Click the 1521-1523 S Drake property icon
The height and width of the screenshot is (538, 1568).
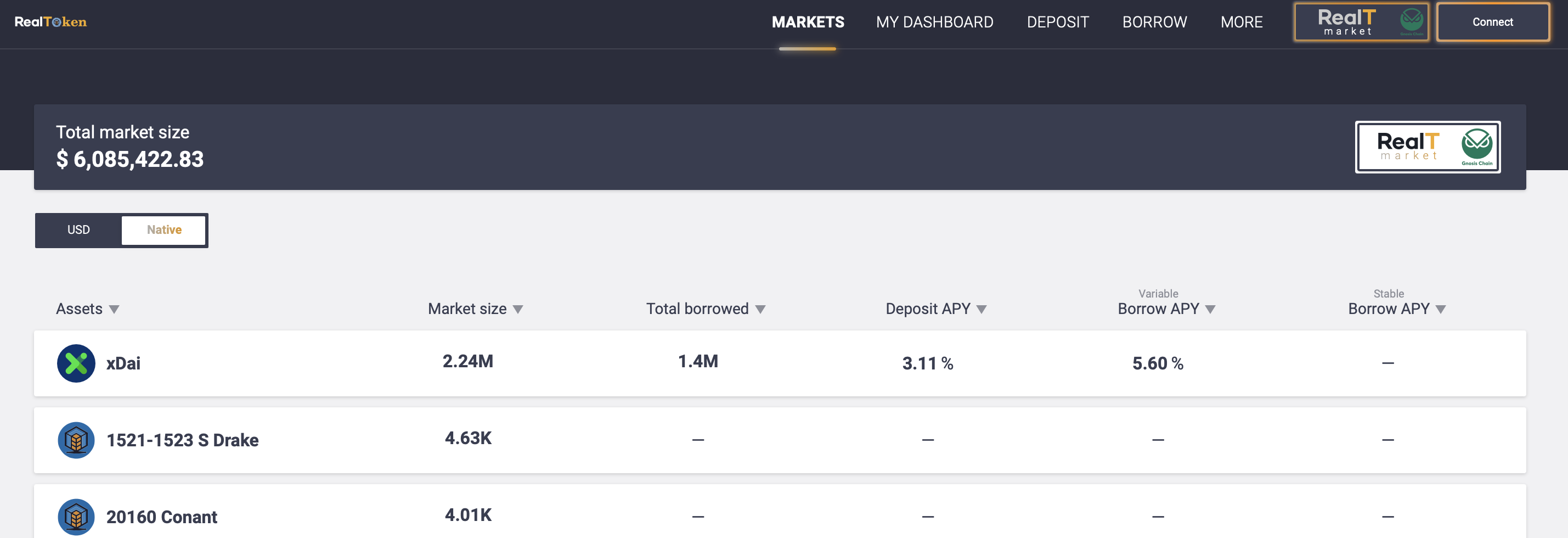coord(76,440)
